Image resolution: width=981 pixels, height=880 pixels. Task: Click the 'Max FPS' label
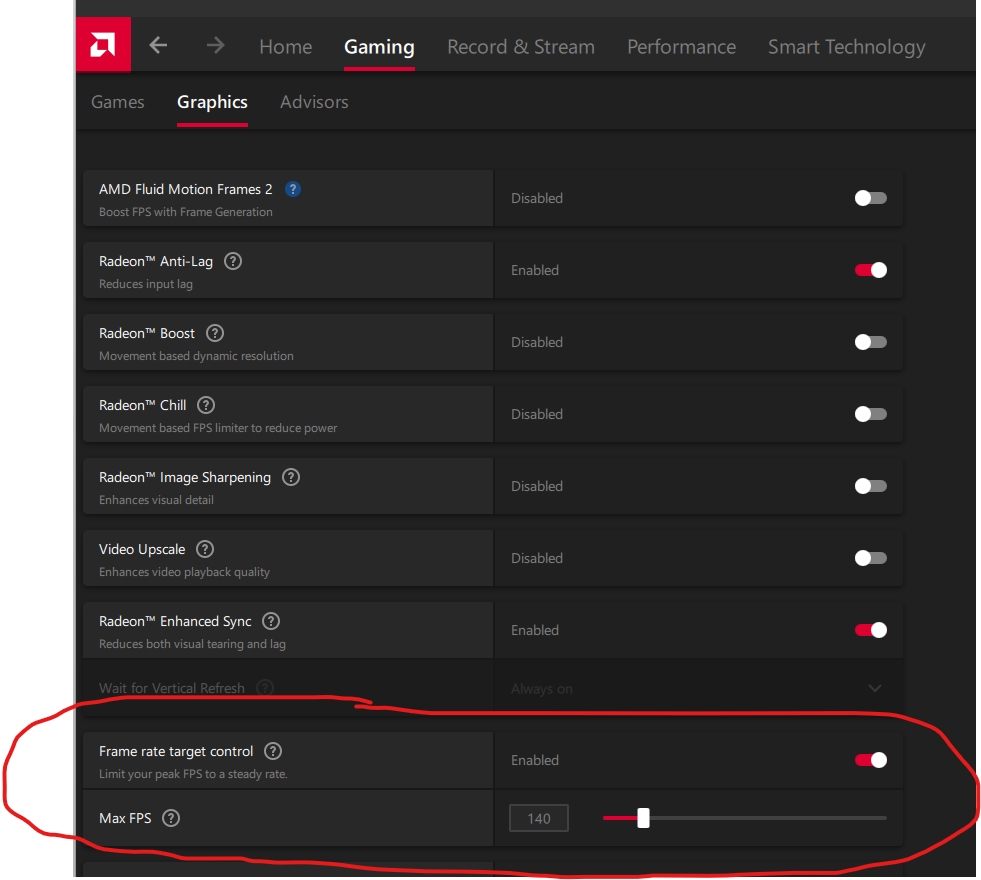coord(125,818)
